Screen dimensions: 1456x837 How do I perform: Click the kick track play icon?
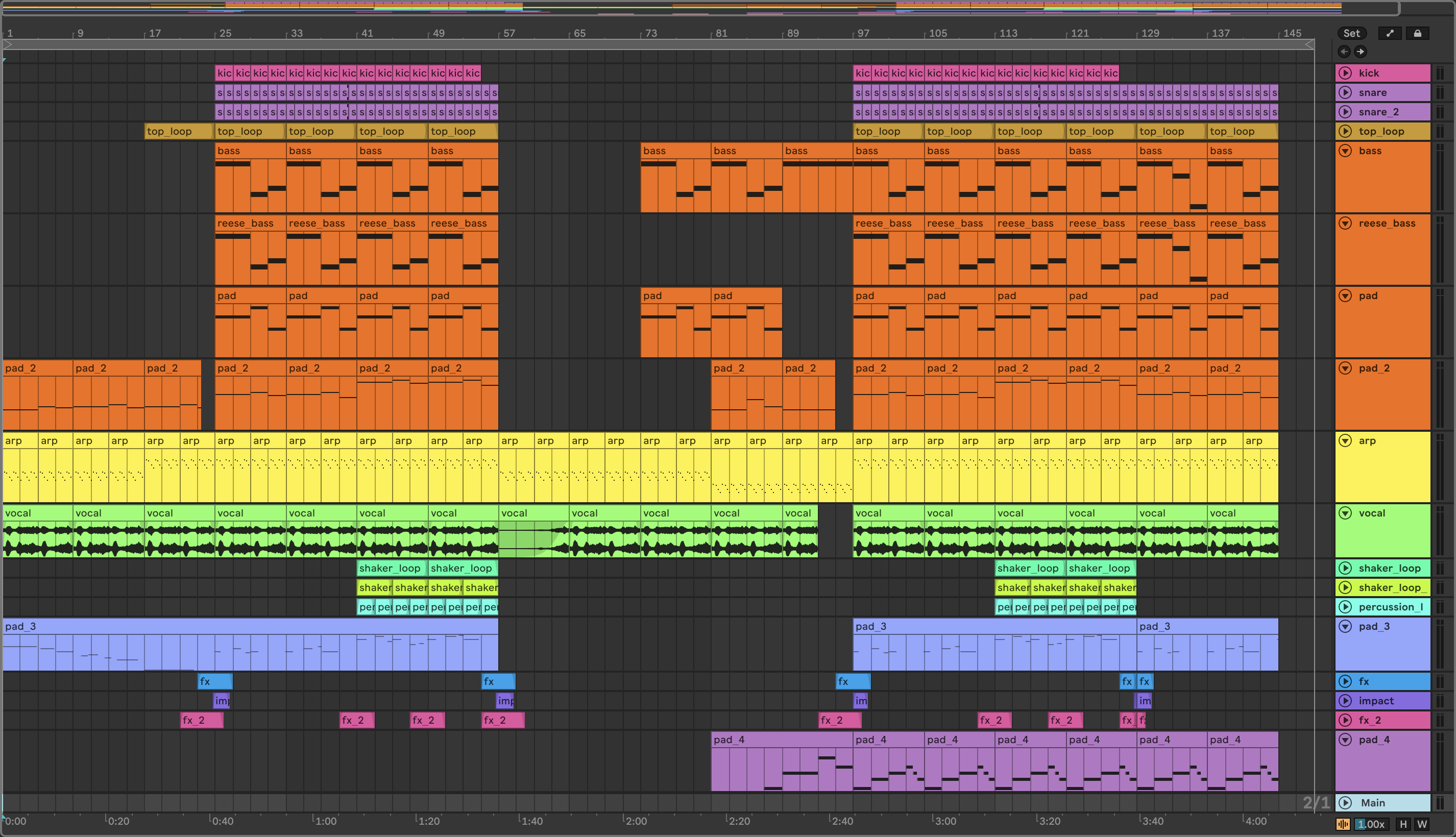[1345, 73]
